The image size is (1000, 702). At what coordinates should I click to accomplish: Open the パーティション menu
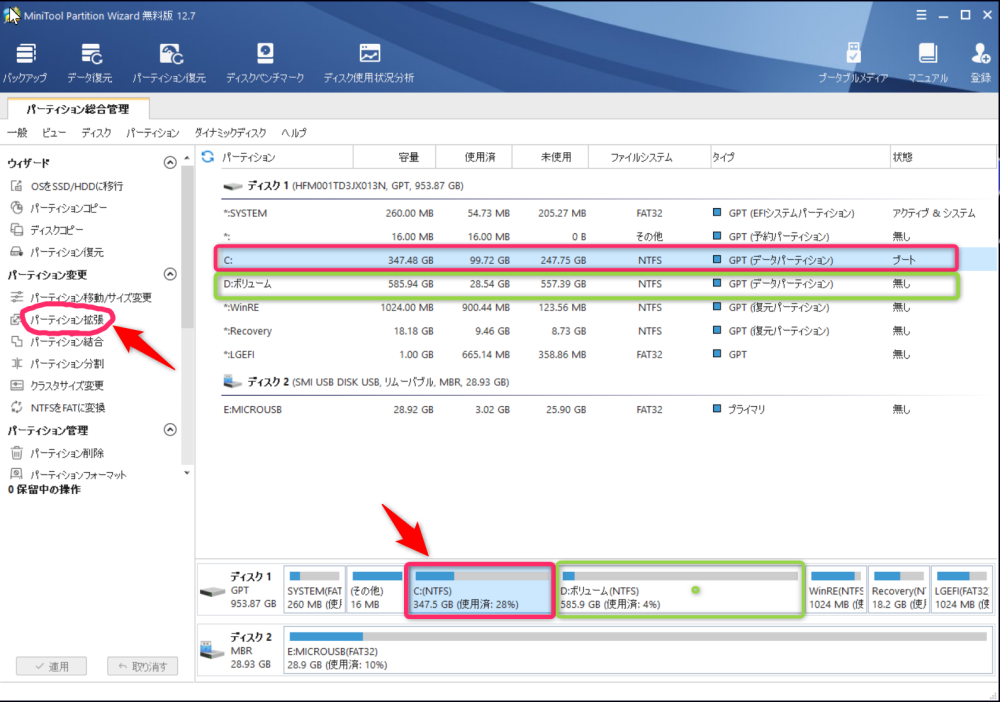[x=152, y=133]
